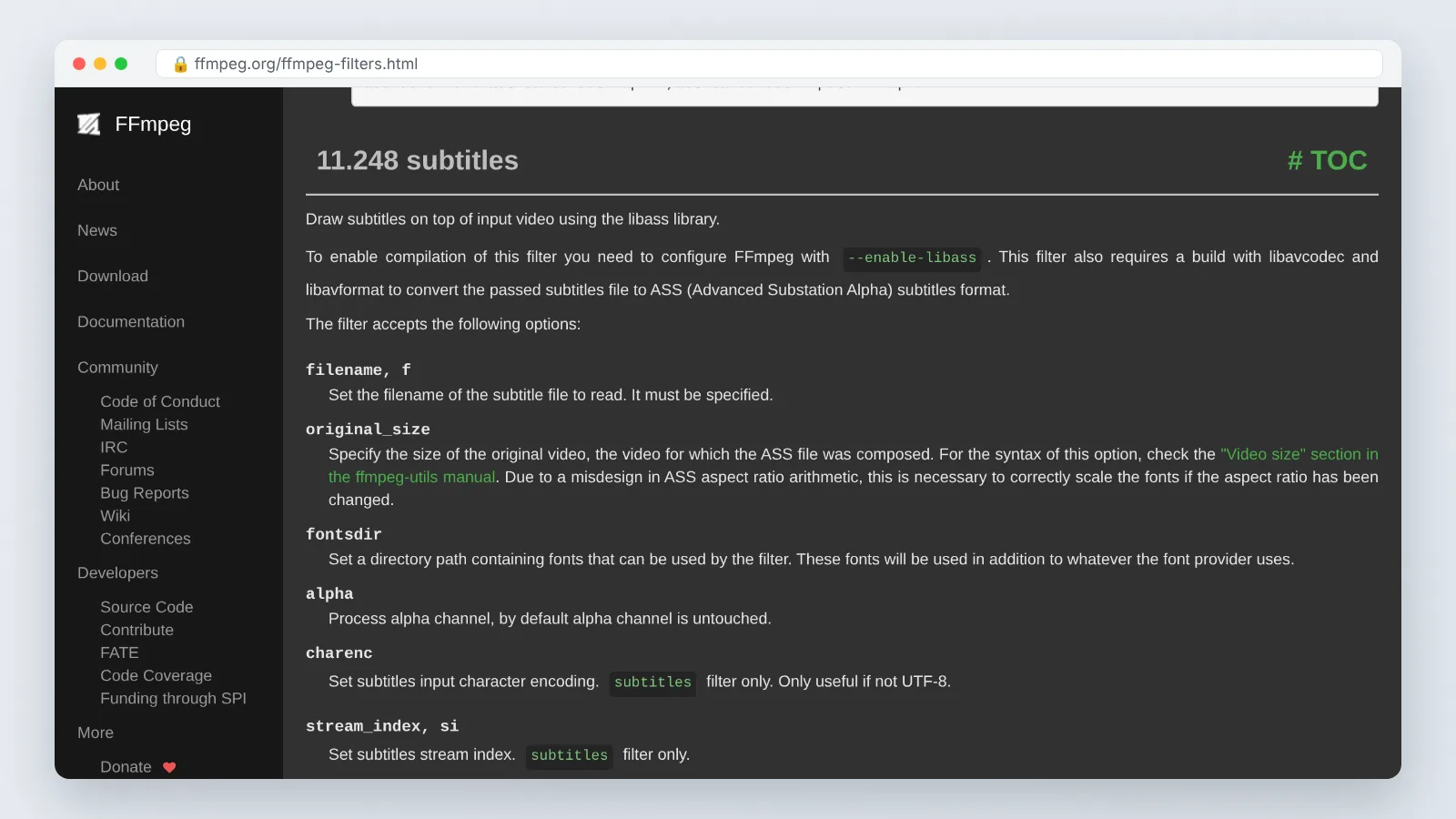Open the IRC page
This screenshot has height=819, width=1456.
114,447
